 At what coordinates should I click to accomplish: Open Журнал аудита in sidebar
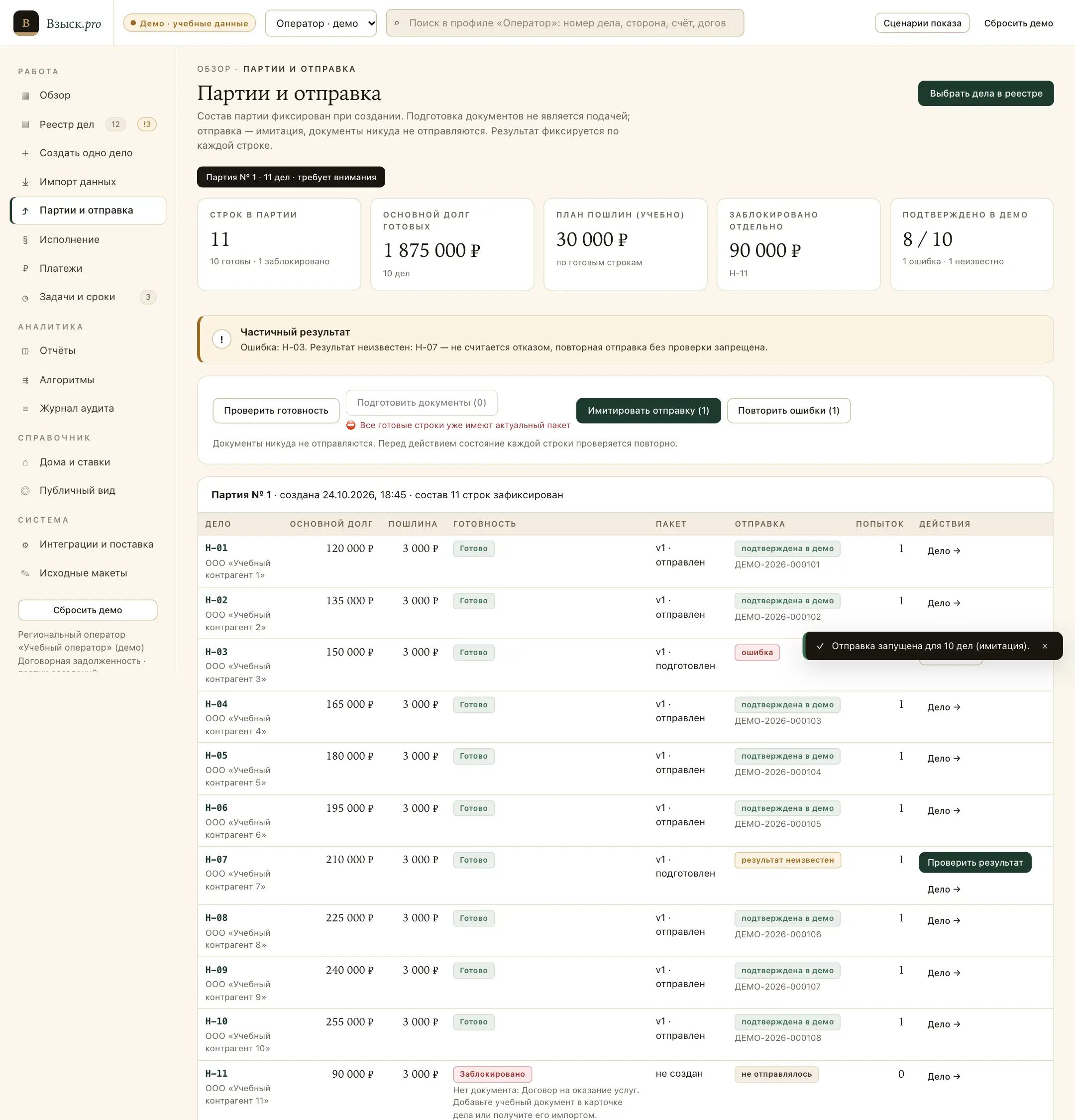click(x=88, y=409)
